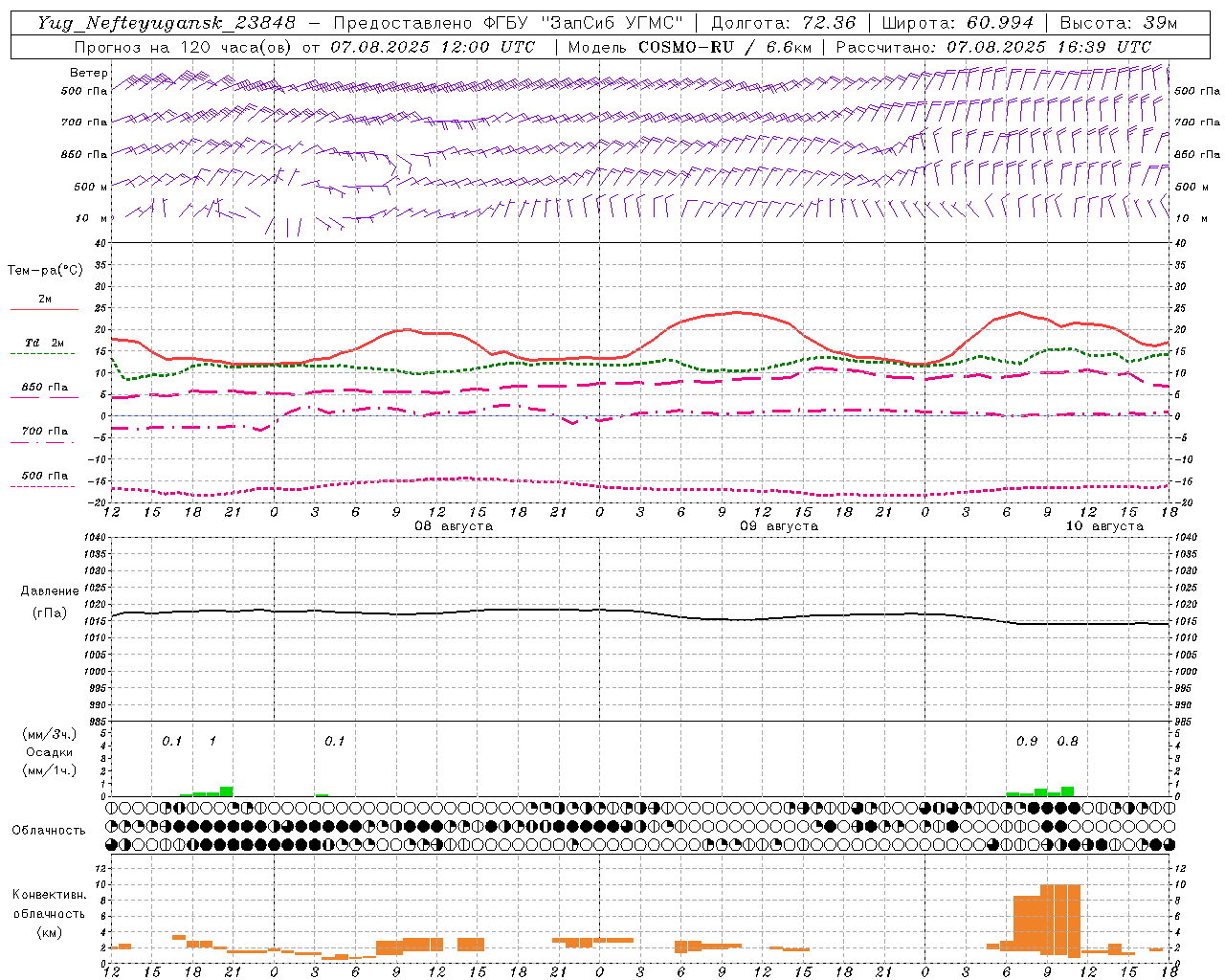Click the dashed line sample under Td 2м legend
This screenshot has width=1225, height=980.
[x=44, y=354]
